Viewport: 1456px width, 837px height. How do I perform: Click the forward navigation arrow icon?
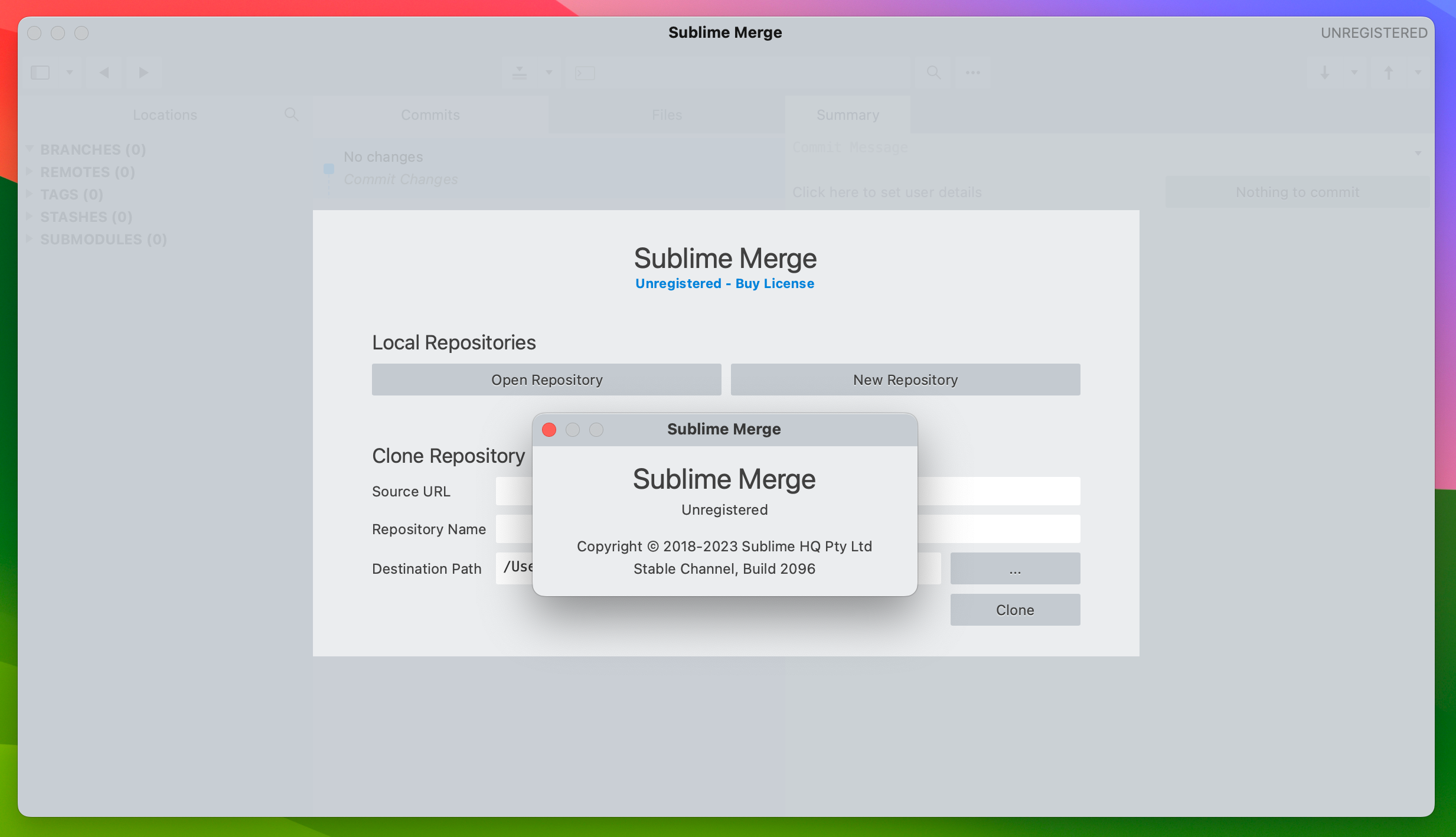143,72
